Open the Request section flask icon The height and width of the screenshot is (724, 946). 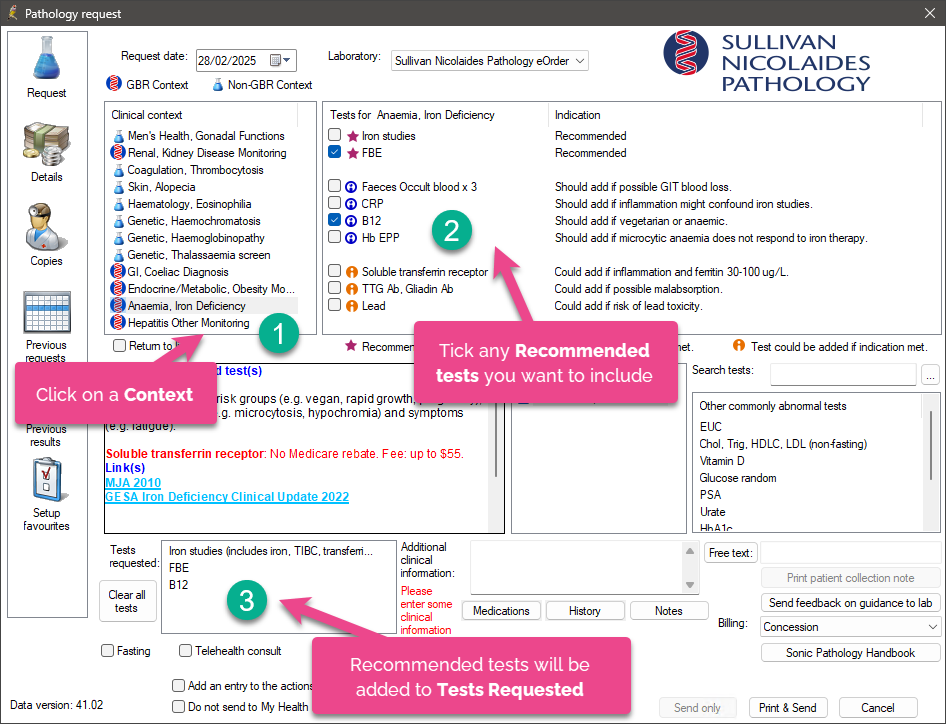tap(47, 58)
